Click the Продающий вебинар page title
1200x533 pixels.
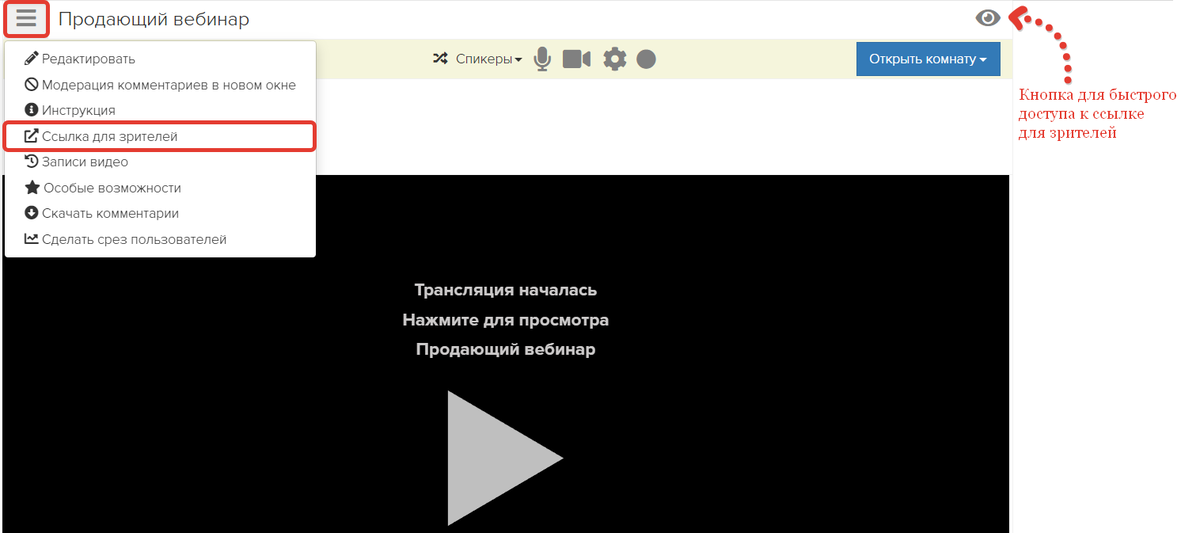click(x=154, y=19)
